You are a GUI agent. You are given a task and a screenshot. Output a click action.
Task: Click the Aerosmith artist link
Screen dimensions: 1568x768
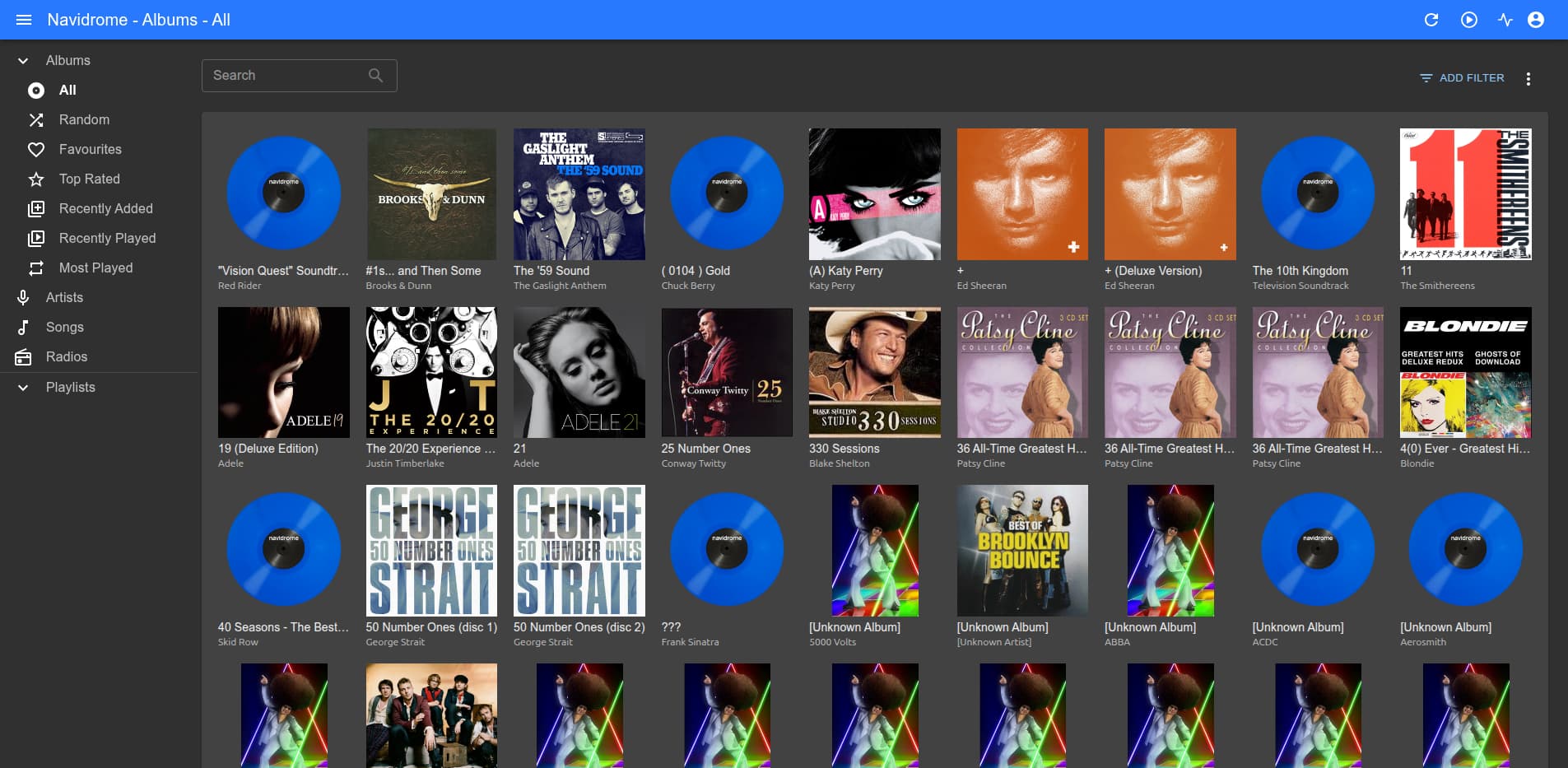[1423, 642]
